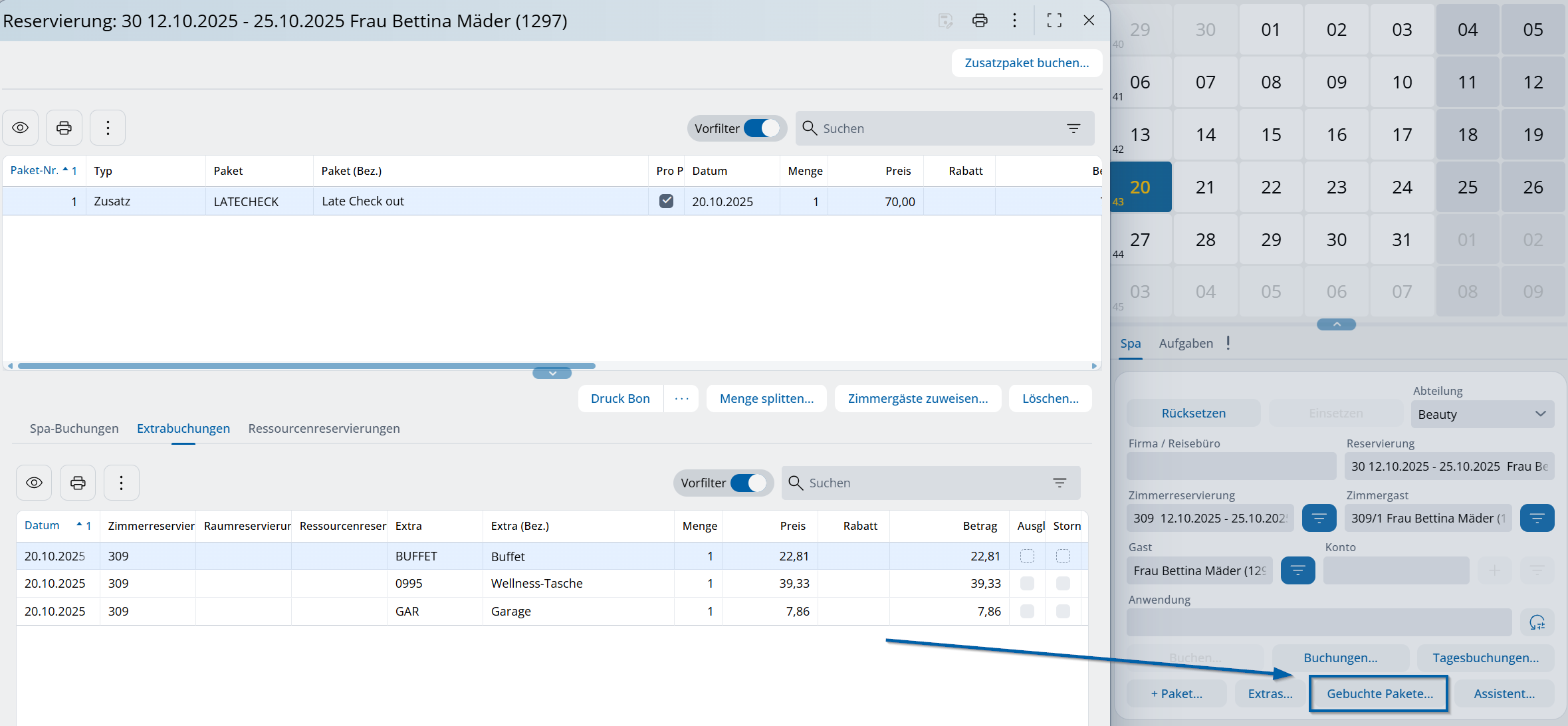This screenshot has height=726, width=1568.
Task: Collapse the package panel with the chevron-down handle
Action: pyautogui.click(x=552, y=374)
